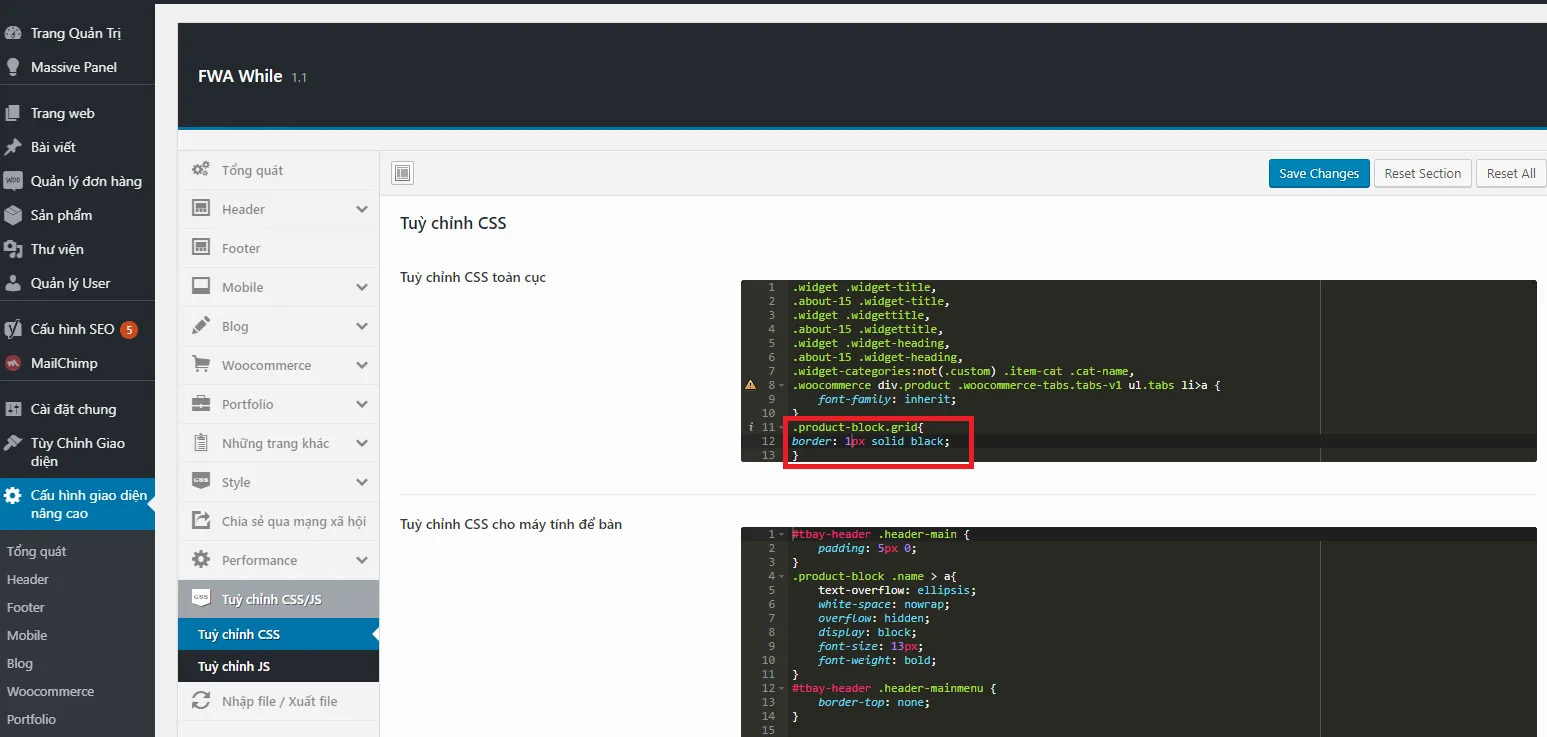Click the briefcase icon next to Portfolio
This screenshot has width=1547, height=737.
coord(201,404)
